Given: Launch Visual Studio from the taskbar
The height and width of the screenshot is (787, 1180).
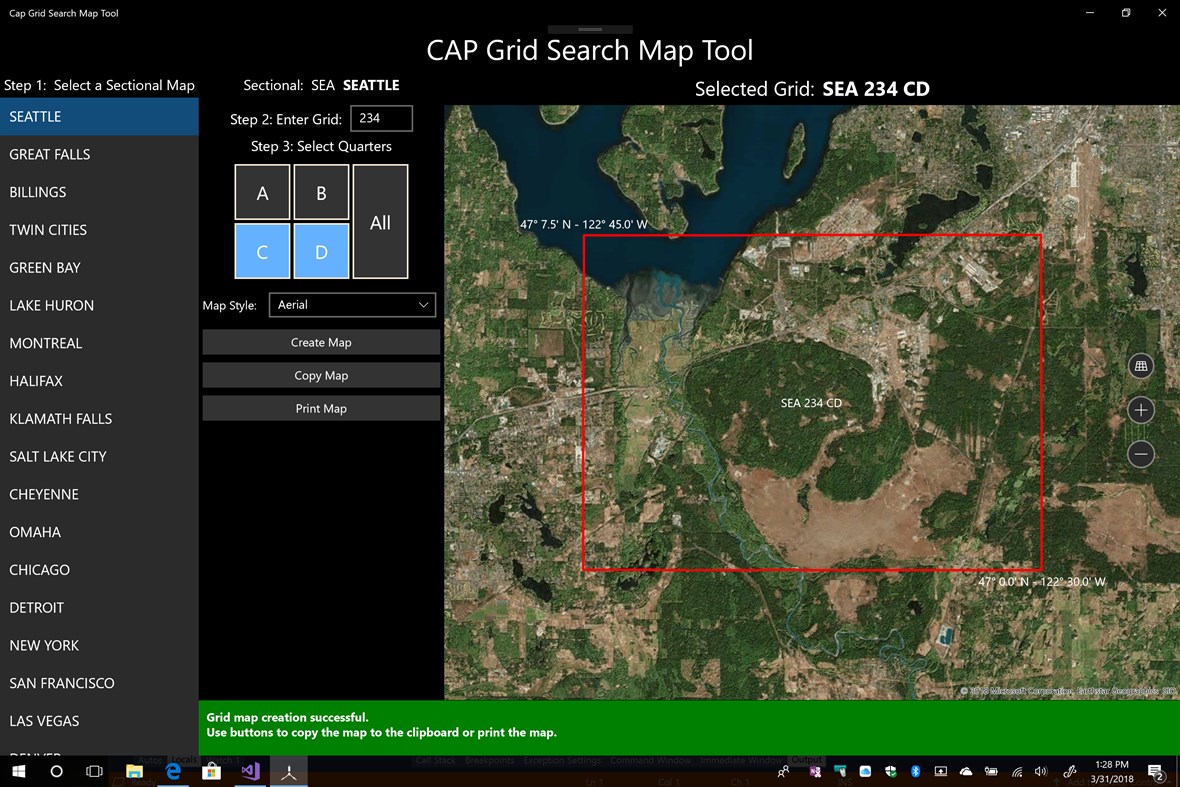Looking at the screenshot, I should coord(249,771).
